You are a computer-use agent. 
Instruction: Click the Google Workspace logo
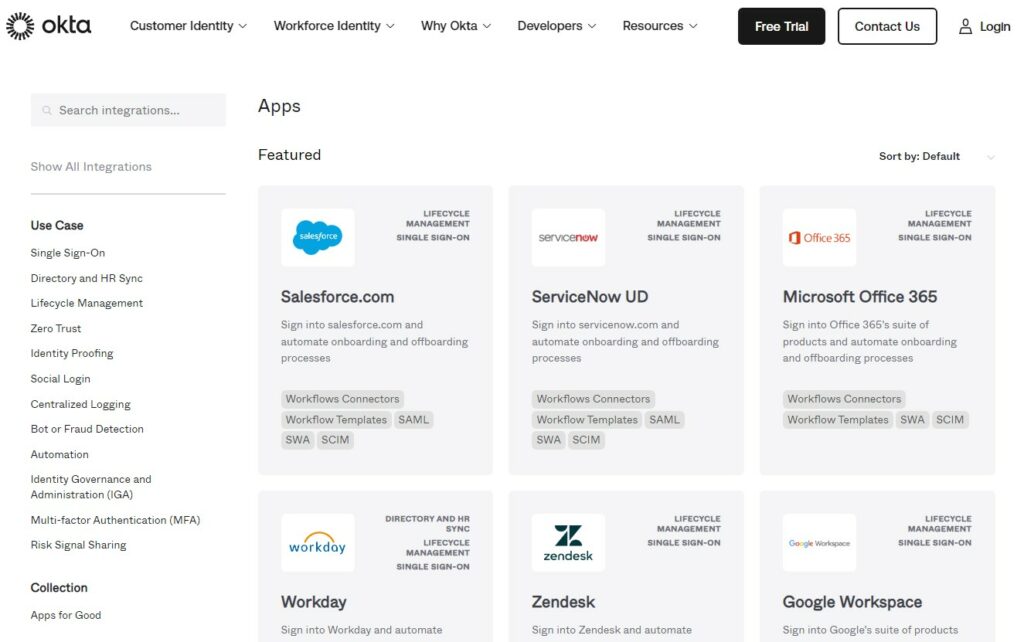819,542
